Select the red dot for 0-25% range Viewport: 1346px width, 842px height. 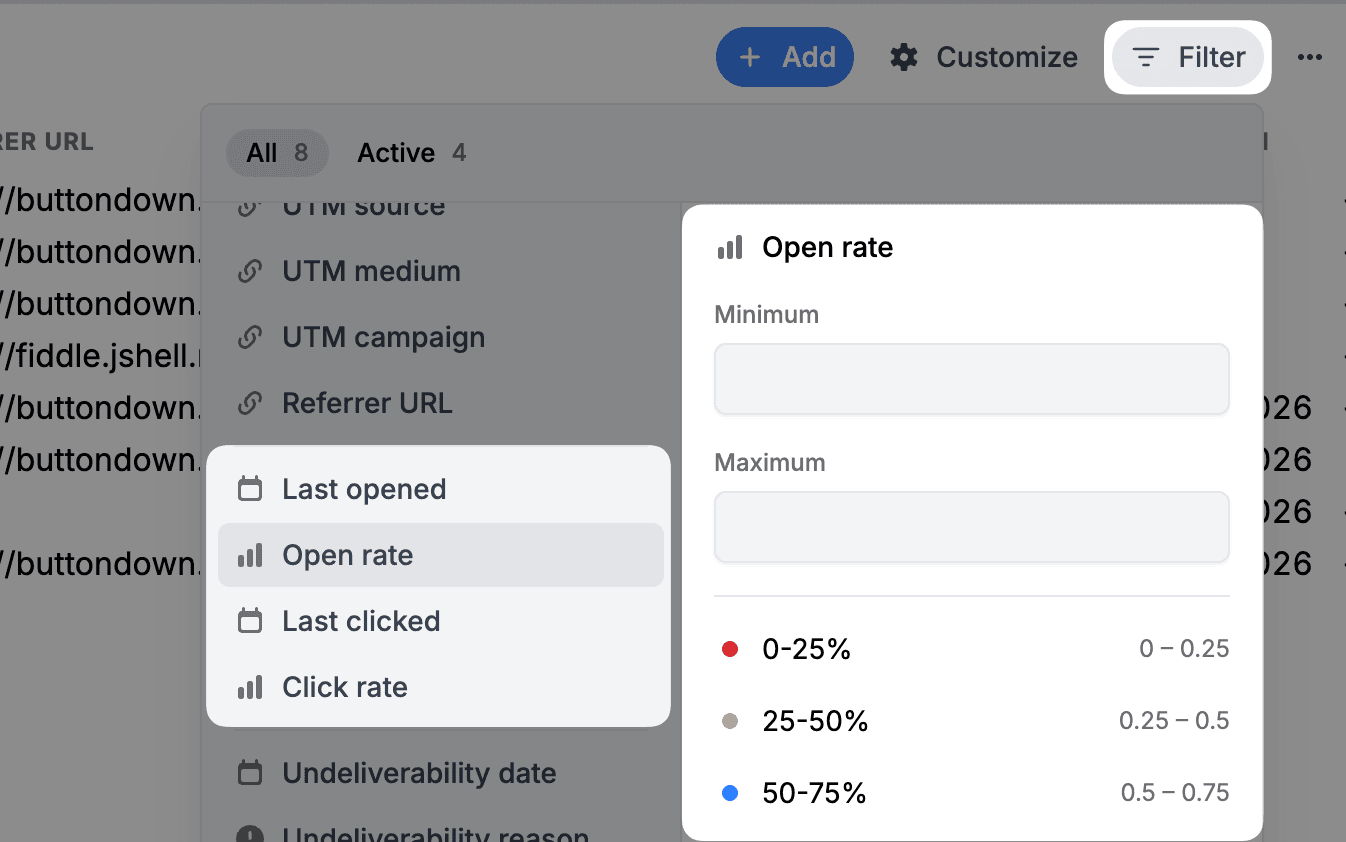tap(730, 649)
